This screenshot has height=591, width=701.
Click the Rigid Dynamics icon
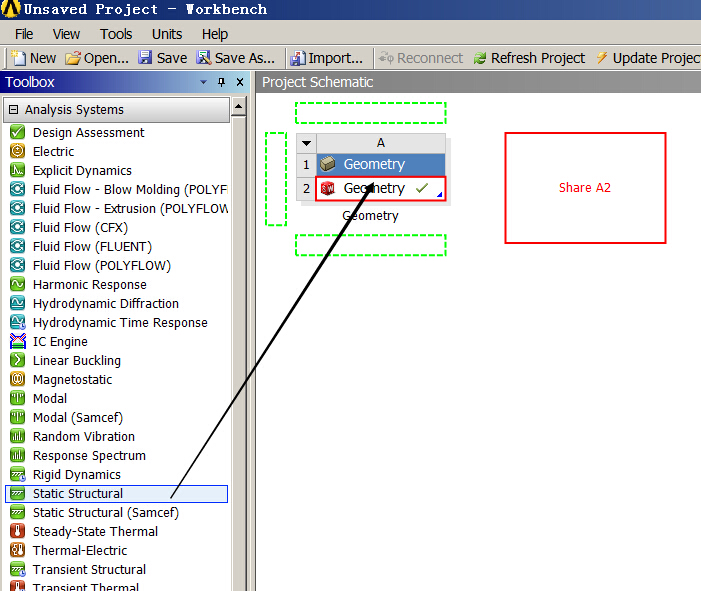(x=17, y=474)
